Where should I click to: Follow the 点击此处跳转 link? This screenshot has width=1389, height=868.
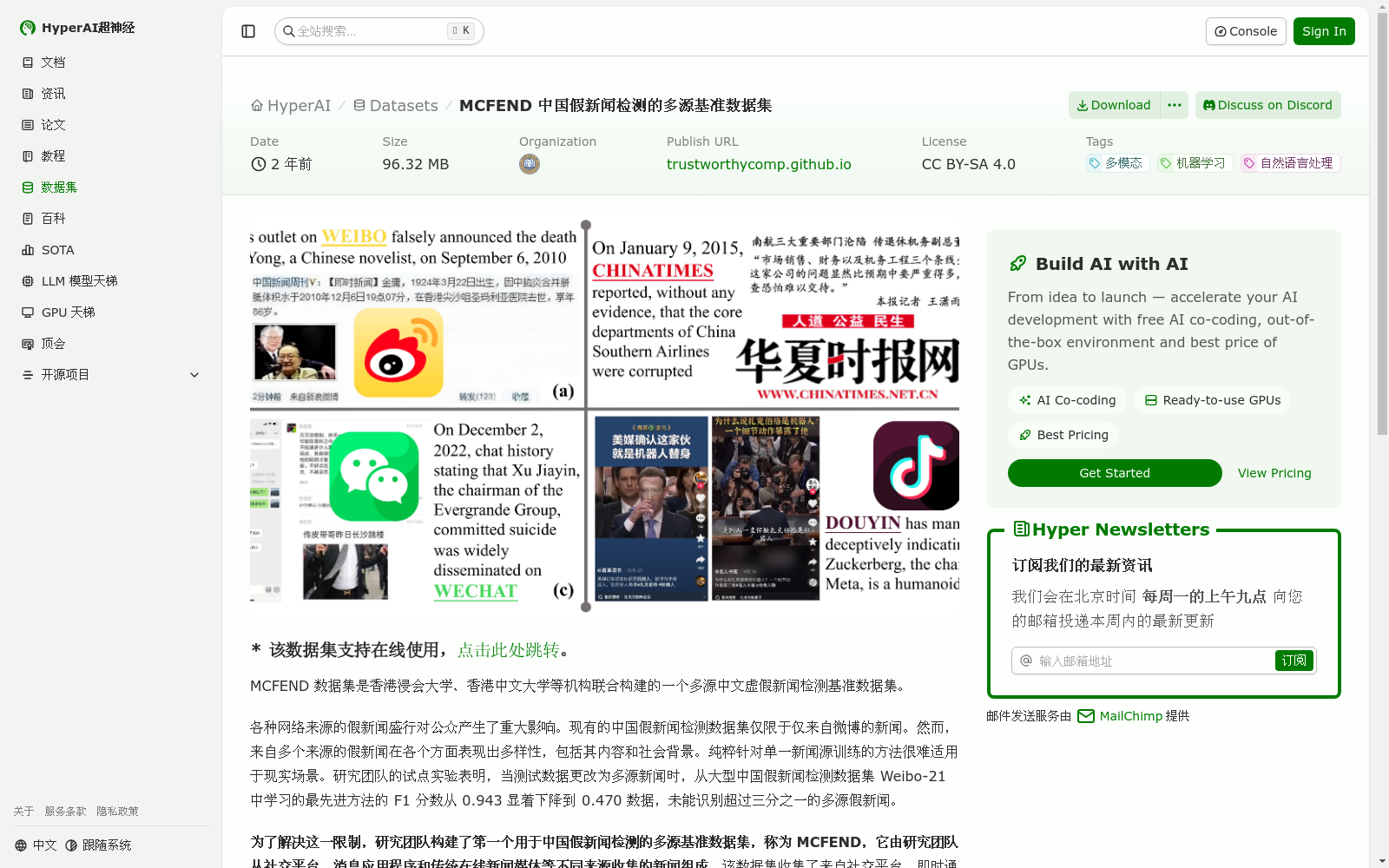tap(509, 650)
